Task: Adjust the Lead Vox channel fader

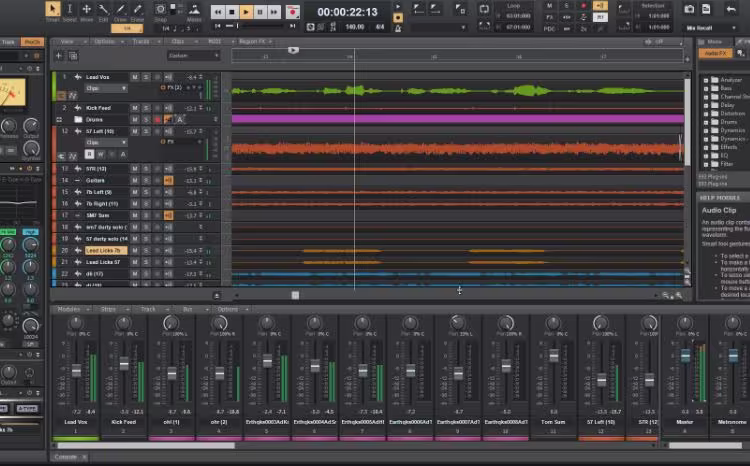Action: [x=76, y=371]
